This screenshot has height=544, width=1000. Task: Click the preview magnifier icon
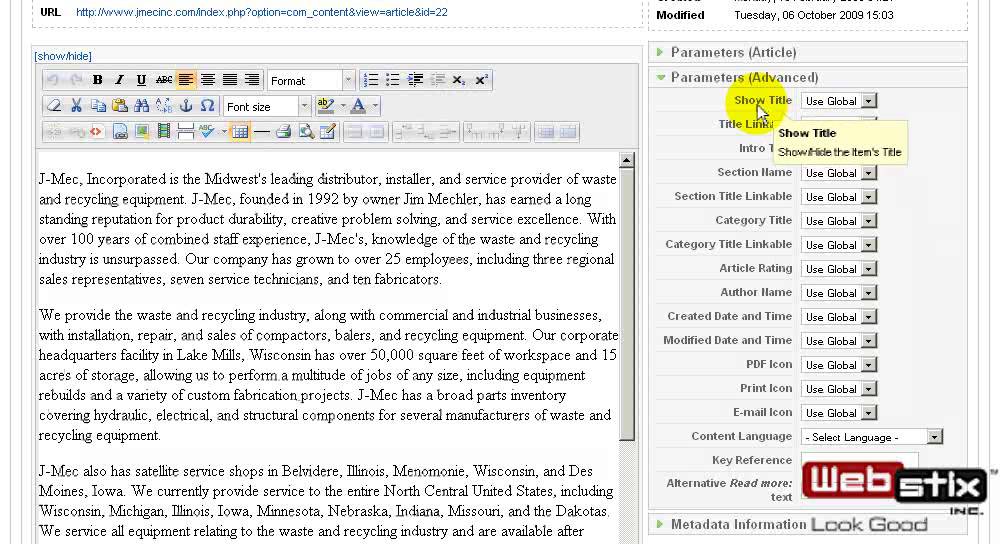306,132
